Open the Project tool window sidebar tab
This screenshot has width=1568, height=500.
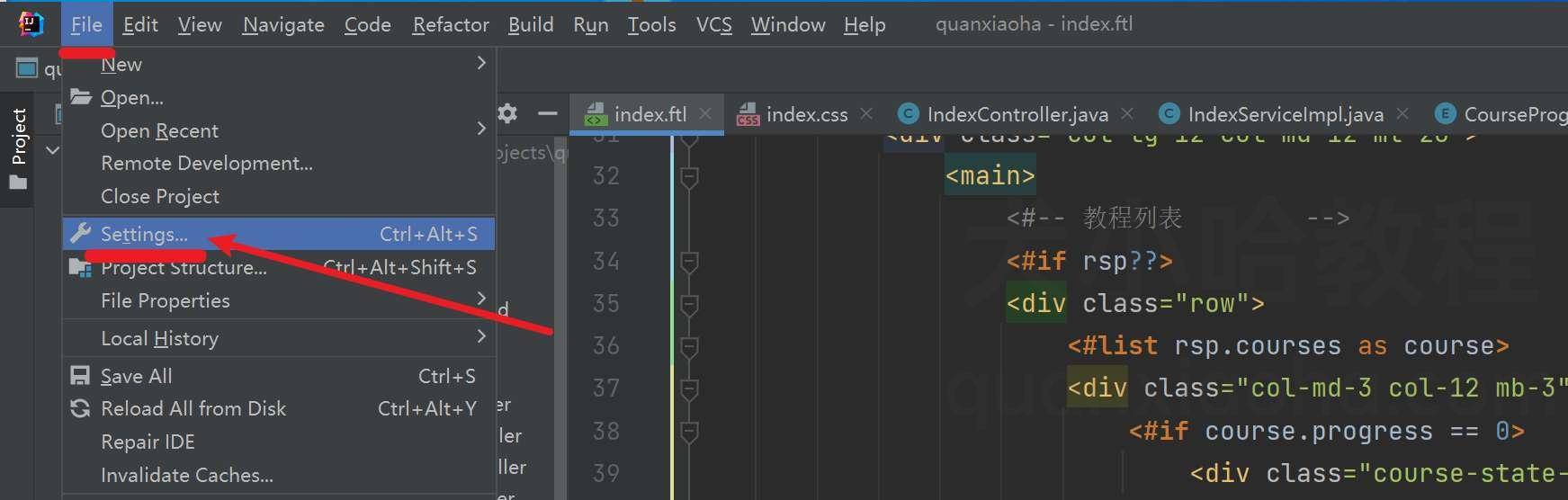pyautogui.click(x=18, y=148)
